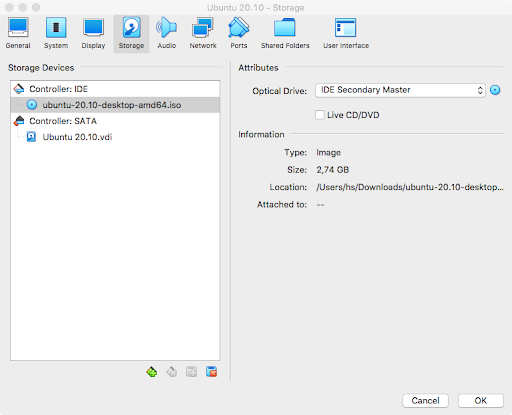This screenshot has width=512, height=415.
Task: Select ubuntu-20.10-desktop-amd64.iso entry
Action: 115,105
